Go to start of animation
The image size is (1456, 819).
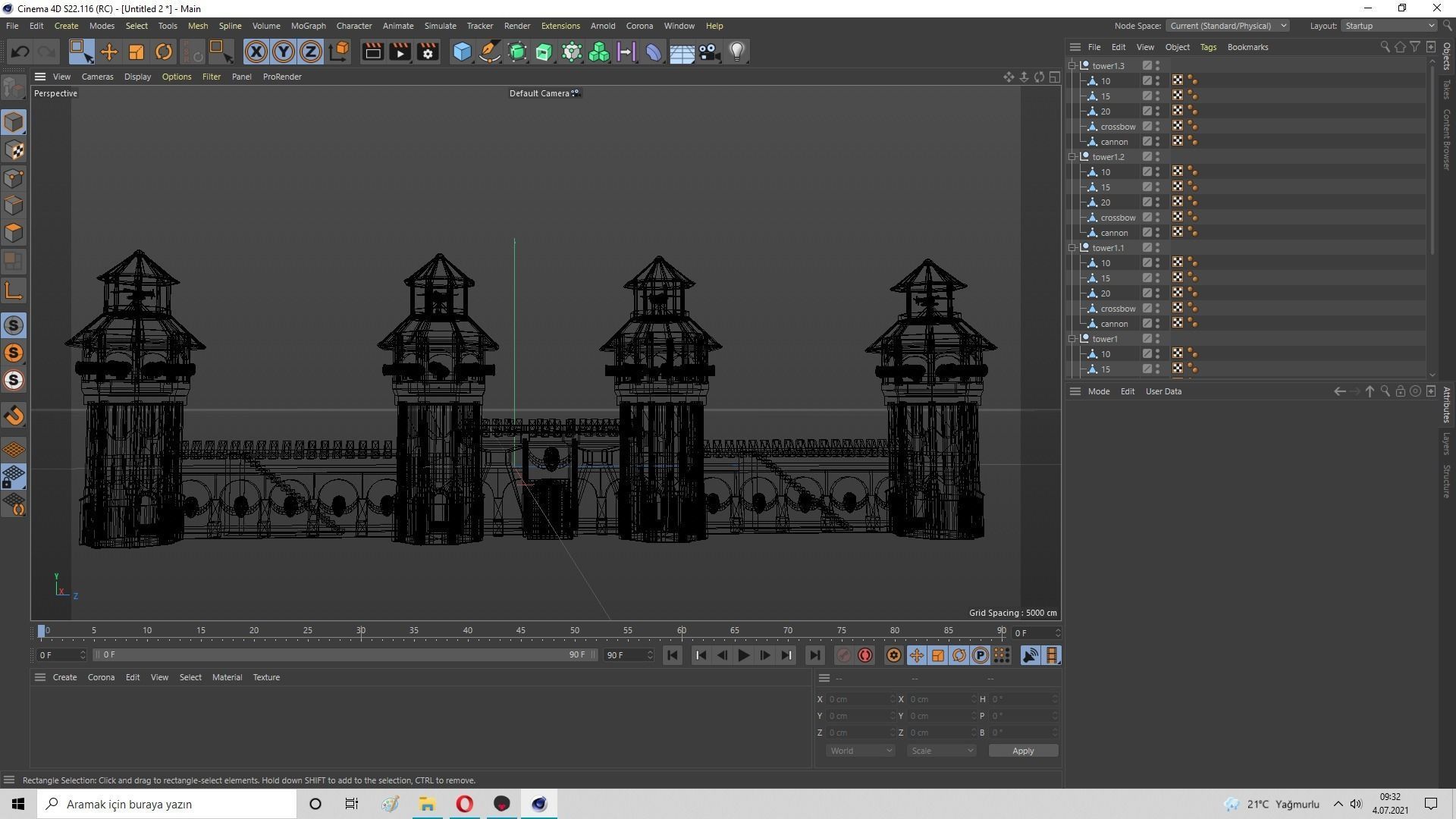click(x=673, y=655)
